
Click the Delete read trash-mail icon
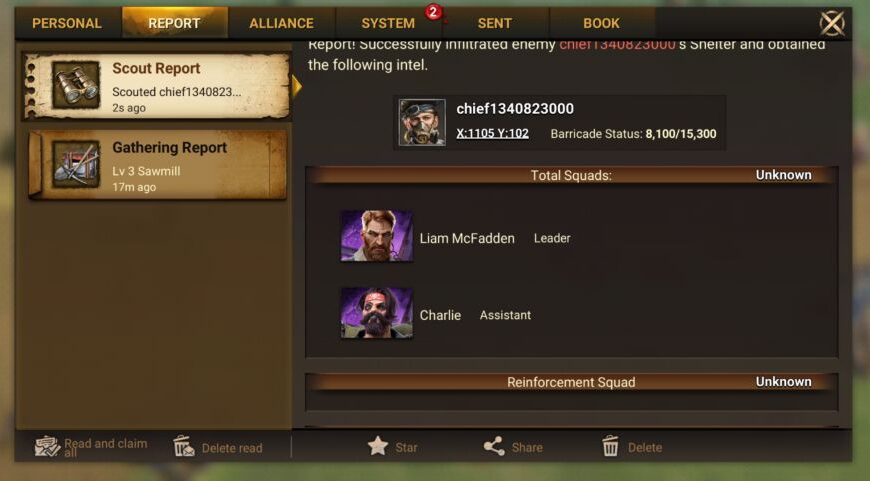(184, 446)
